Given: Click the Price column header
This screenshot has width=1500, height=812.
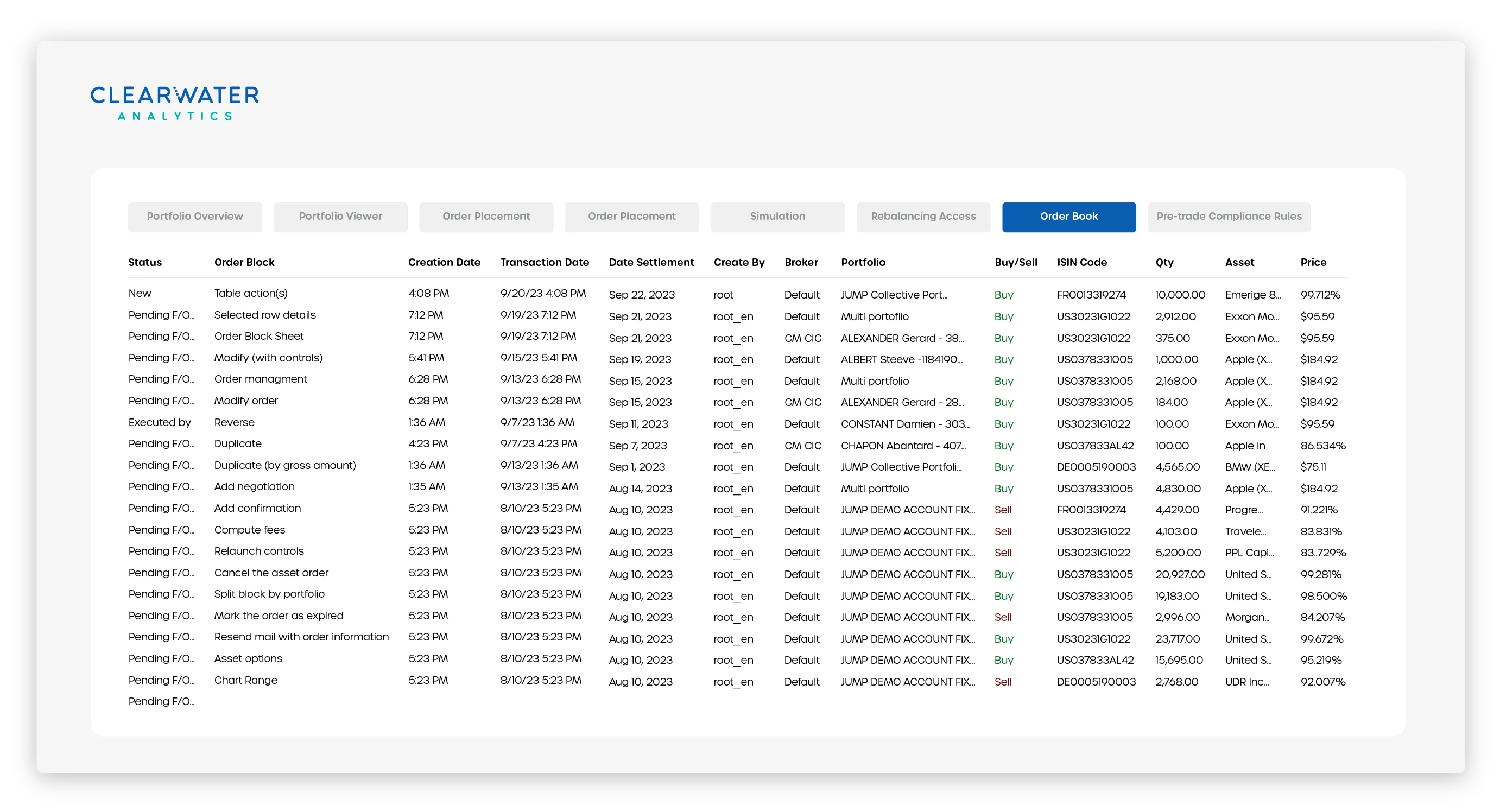Looking at the screenshot, I should [1313, 263].
